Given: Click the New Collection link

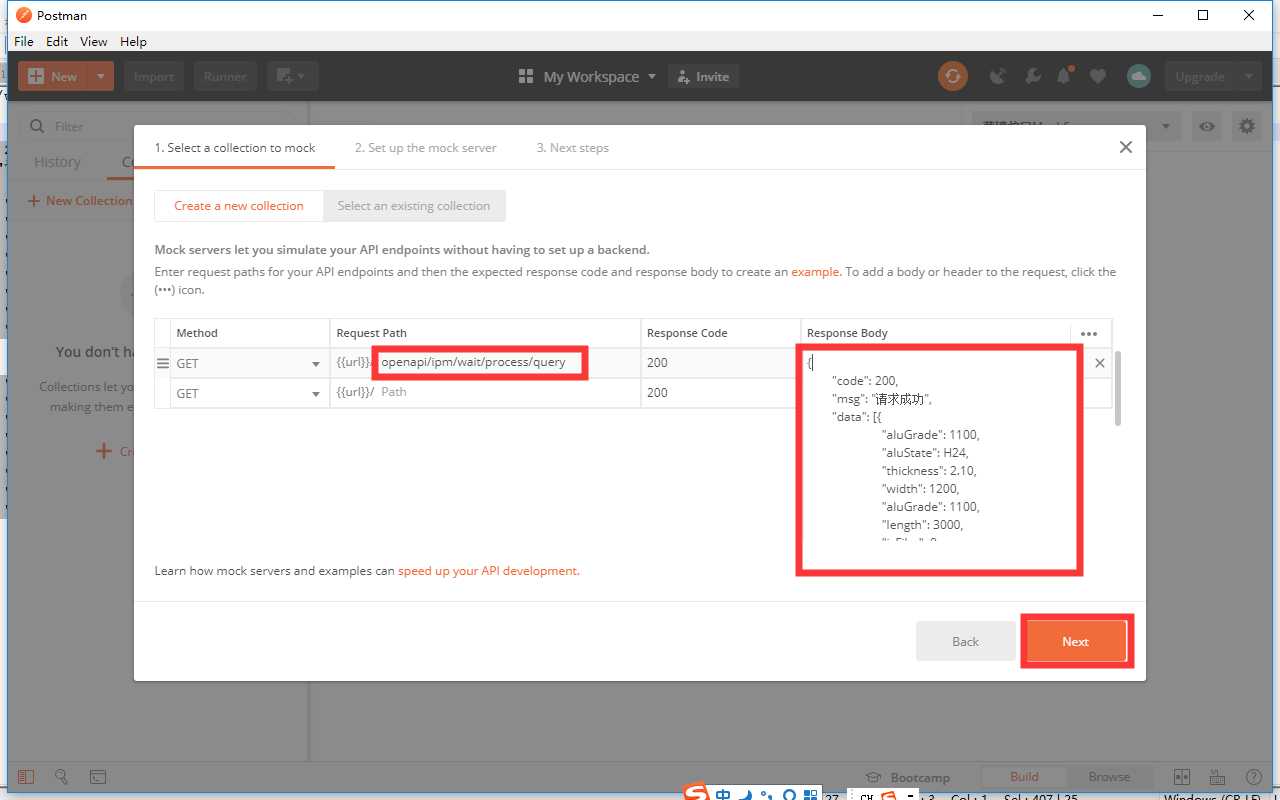Looking at the screenshot, I should click(80, 200).
